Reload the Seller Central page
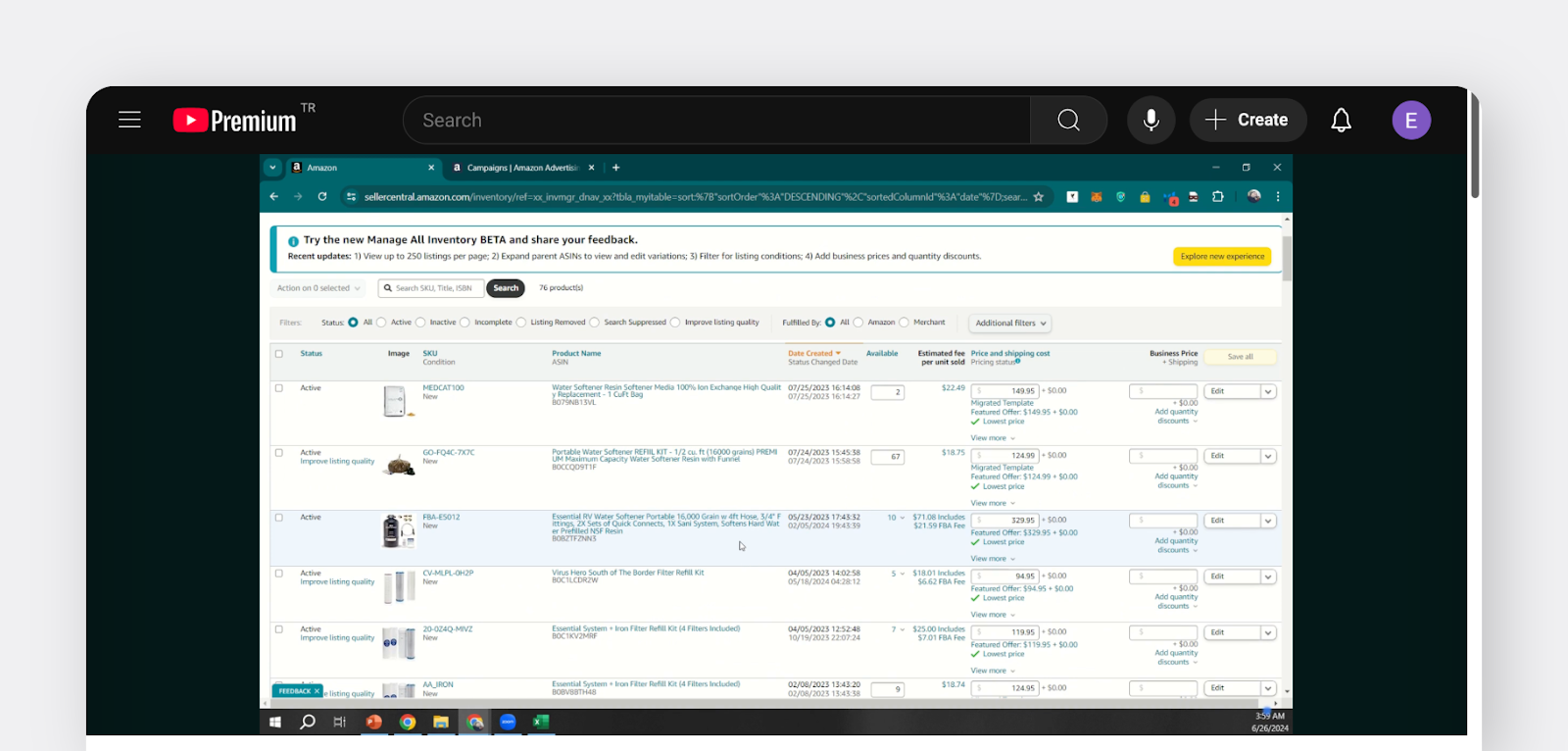Viewport: 1568px width, 751px height. [322, 196]
